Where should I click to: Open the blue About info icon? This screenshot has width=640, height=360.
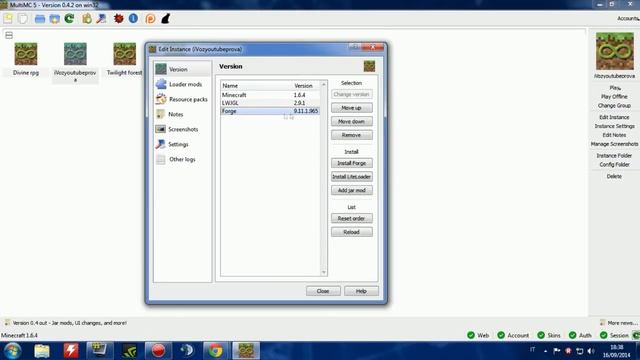pyautogui.click(x=133, y=19)
